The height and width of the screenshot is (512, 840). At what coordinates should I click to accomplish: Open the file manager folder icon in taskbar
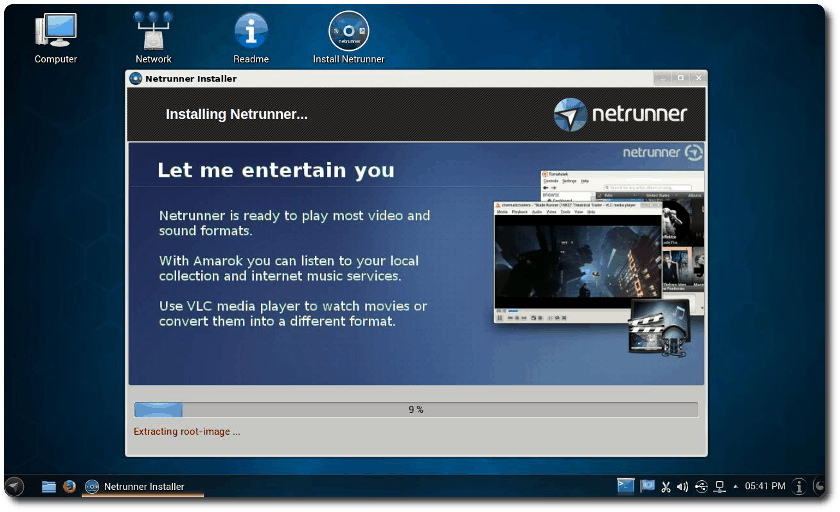tap(49, 486)
